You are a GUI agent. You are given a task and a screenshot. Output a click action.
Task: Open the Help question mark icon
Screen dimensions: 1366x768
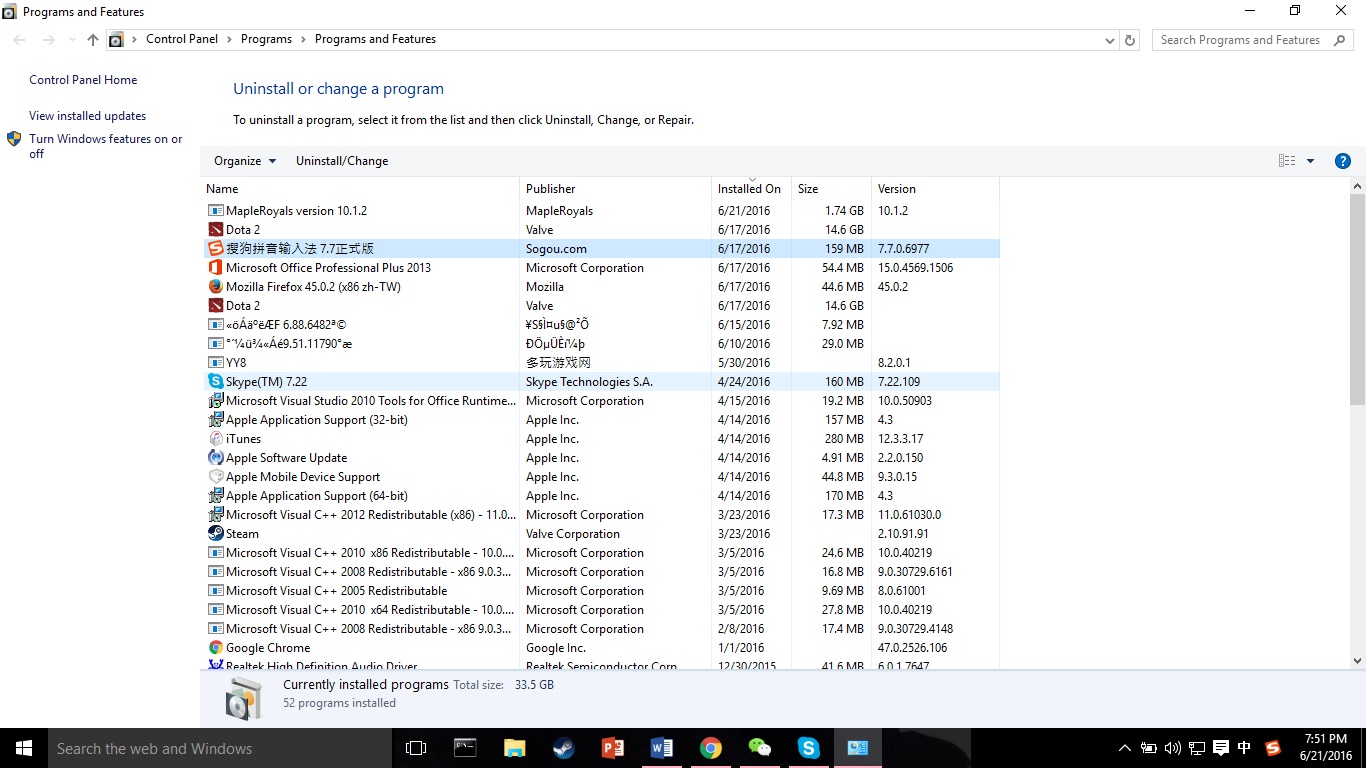click(1343, 161)
